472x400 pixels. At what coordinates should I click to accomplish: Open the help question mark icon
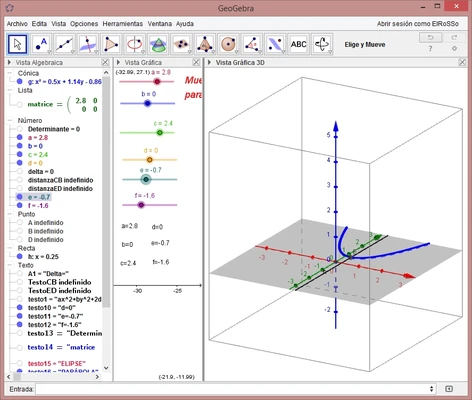coord(430,49)
